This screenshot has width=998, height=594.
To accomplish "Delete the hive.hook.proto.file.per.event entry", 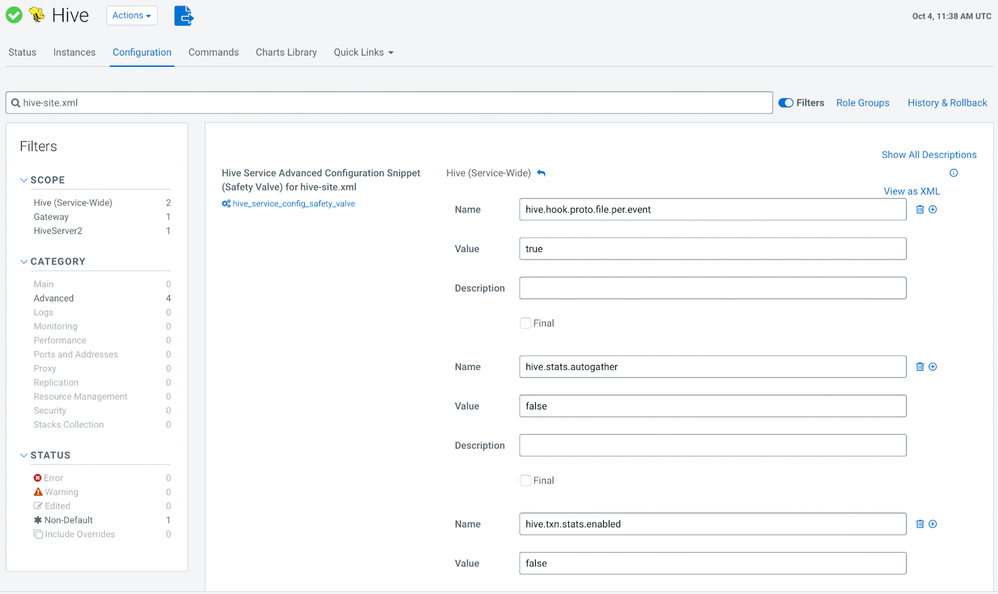I will tap(920, 209).
